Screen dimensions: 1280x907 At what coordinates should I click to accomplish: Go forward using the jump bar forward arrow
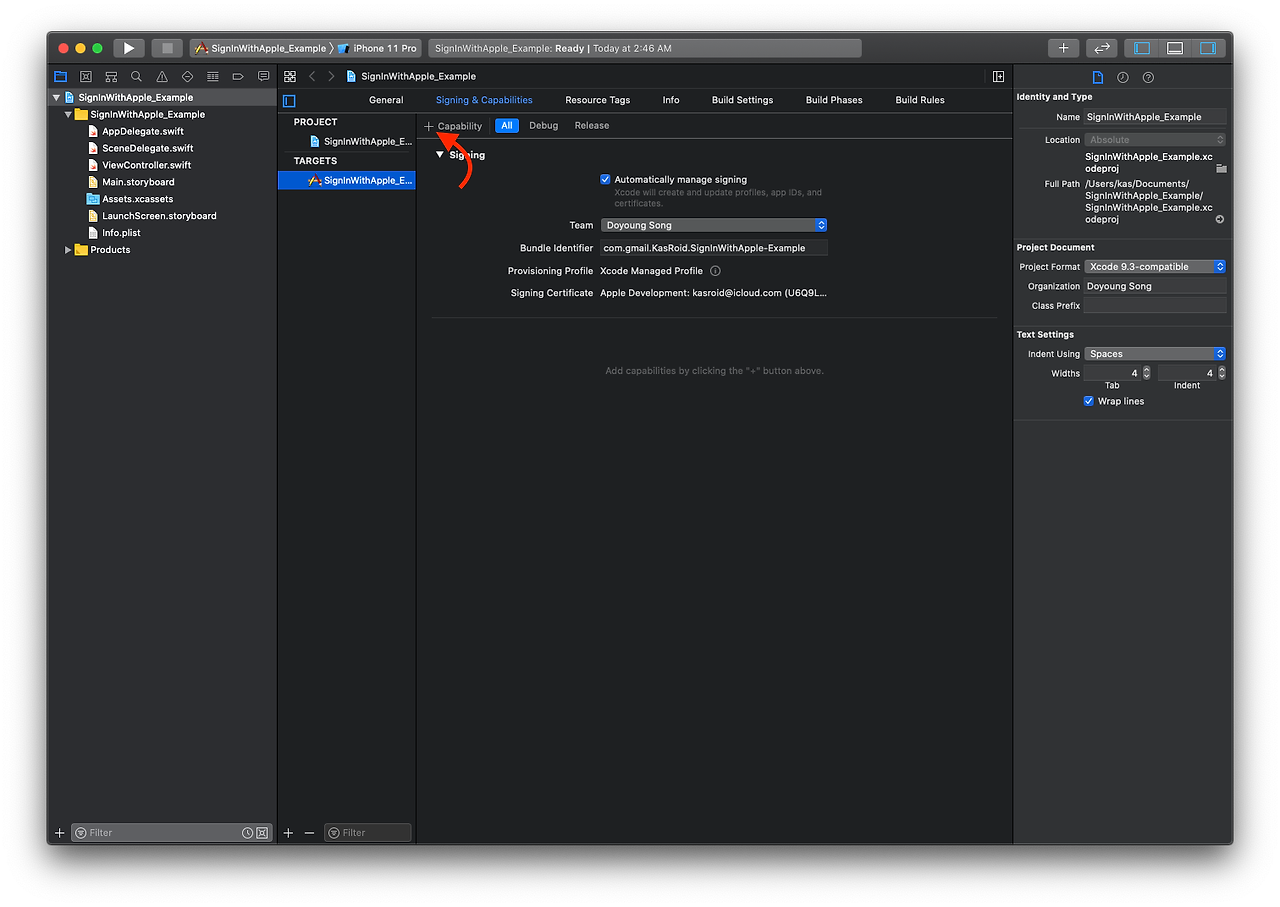point(331,76)
